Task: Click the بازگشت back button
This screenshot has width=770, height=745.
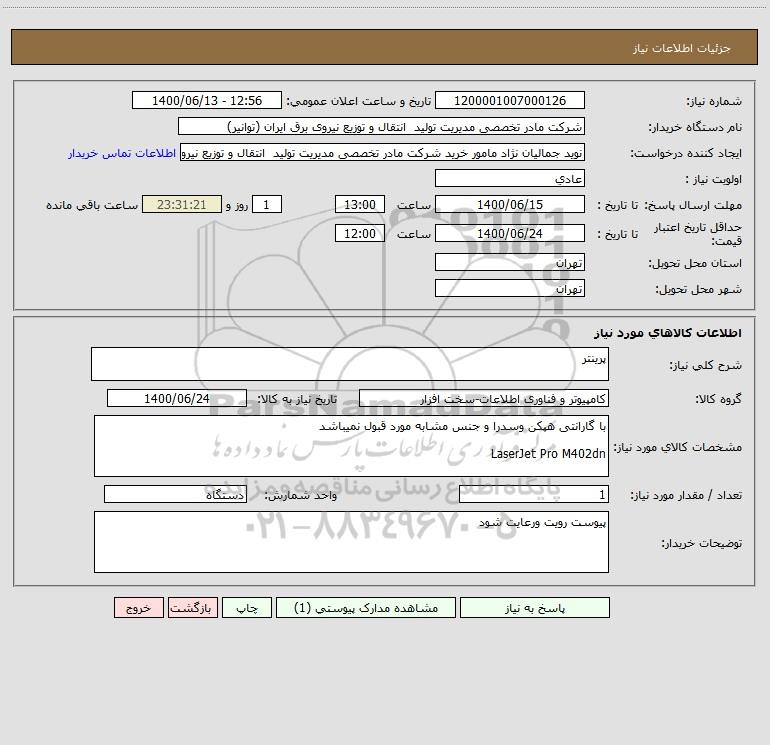Action: pos(192,608)
